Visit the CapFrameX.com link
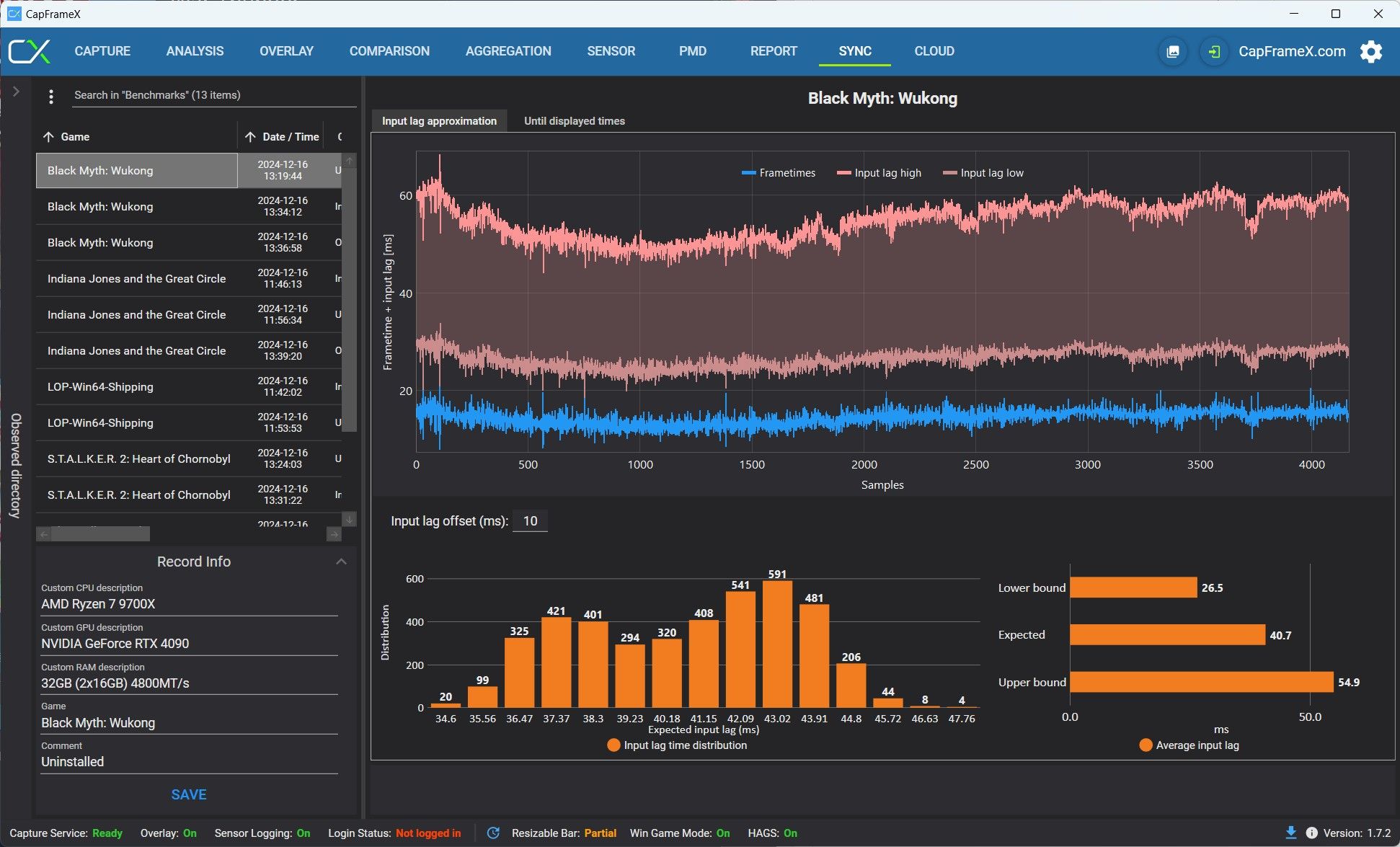This screenshot has height=847, width=1400. click(1292, 51)
